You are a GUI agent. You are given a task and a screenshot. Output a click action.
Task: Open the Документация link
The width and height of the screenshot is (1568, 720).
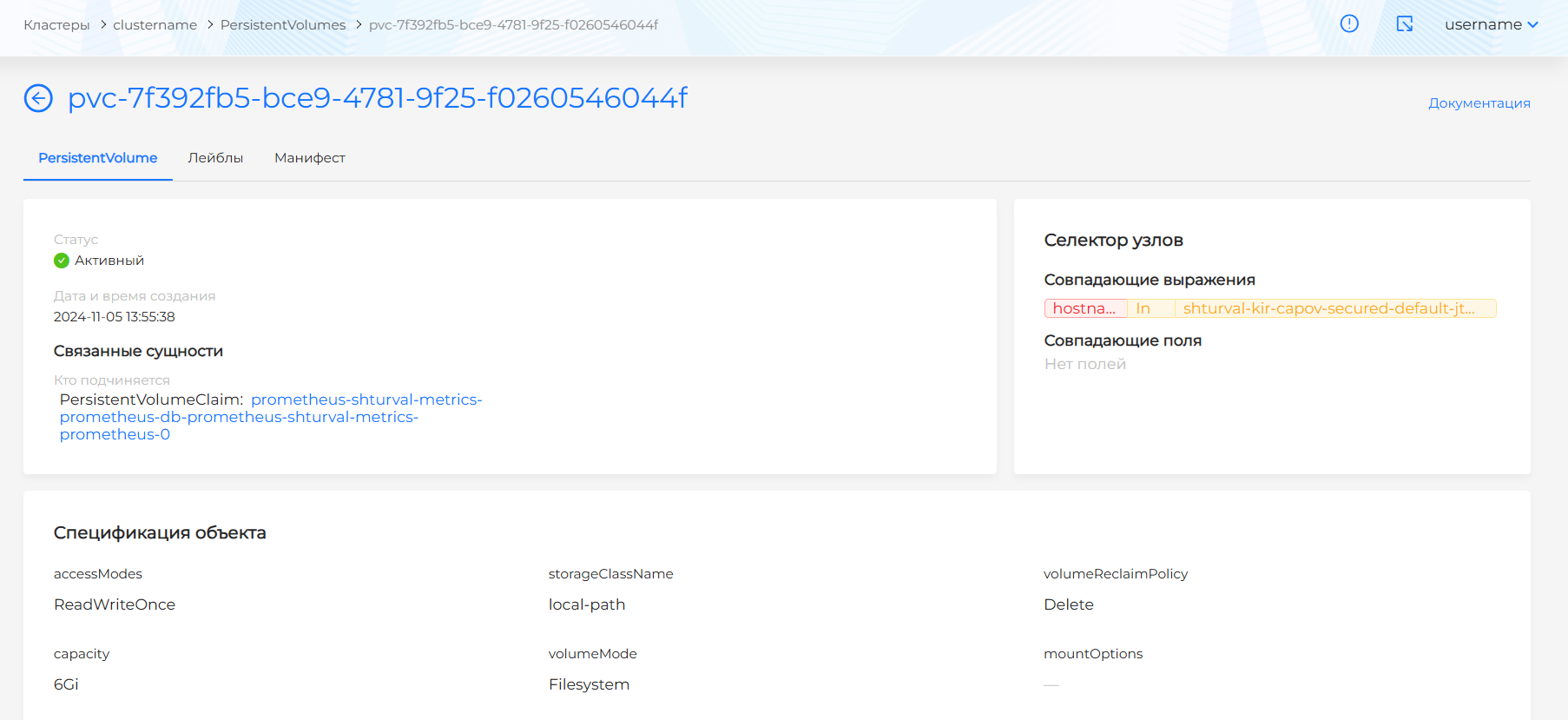(1479, 103)
